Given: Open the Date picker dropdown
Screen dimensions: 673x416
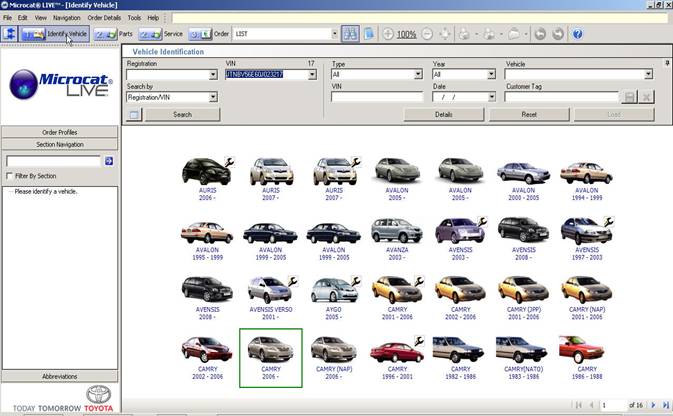Looking at the screenshot, I should [491, 97].
